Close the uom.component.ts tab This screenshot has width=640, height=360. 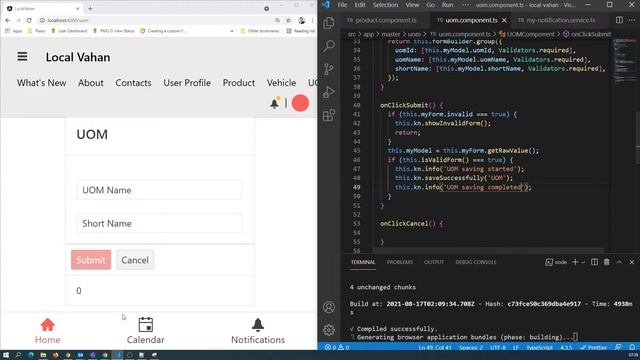point(504,20)
